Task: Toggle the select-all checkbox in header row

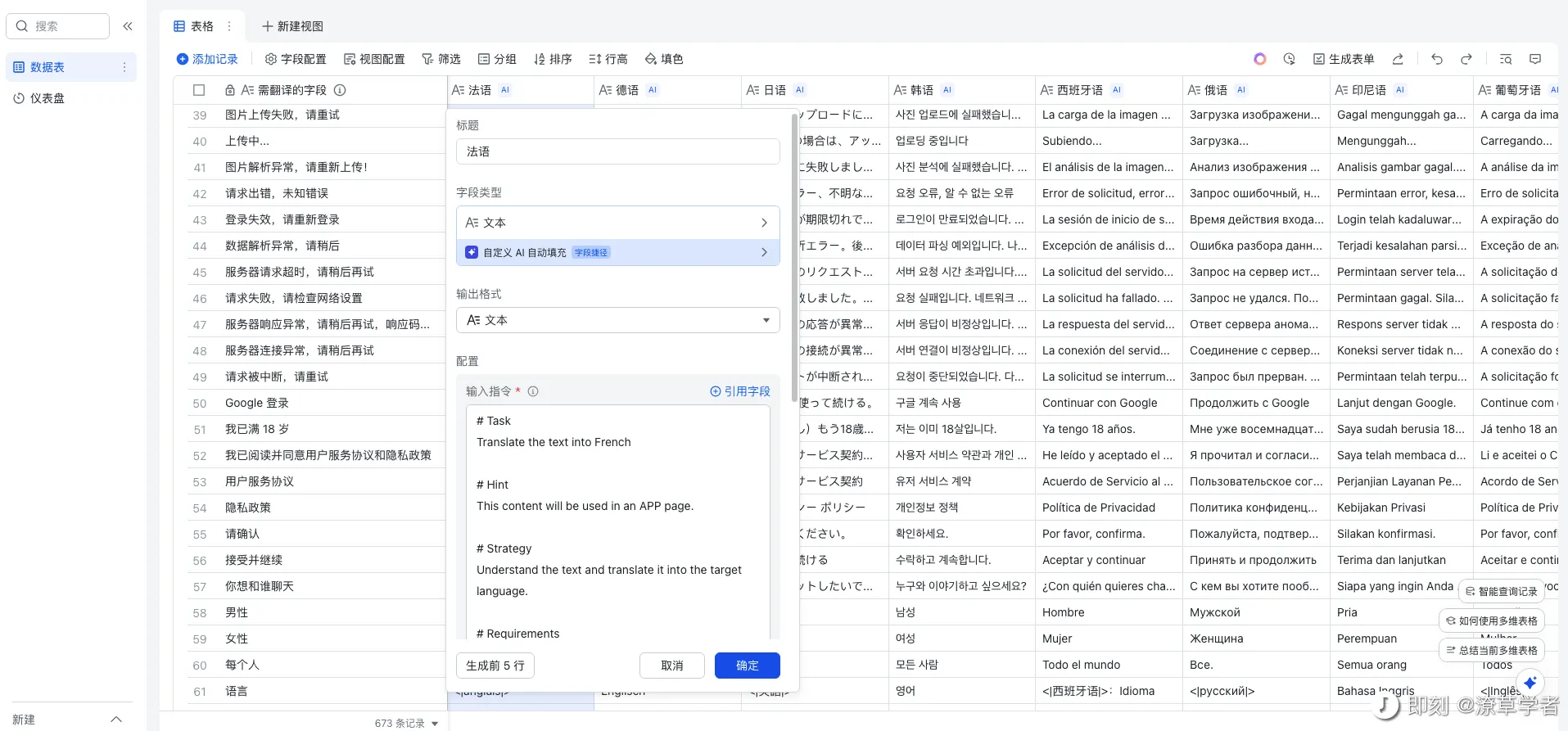Action: 199,90
